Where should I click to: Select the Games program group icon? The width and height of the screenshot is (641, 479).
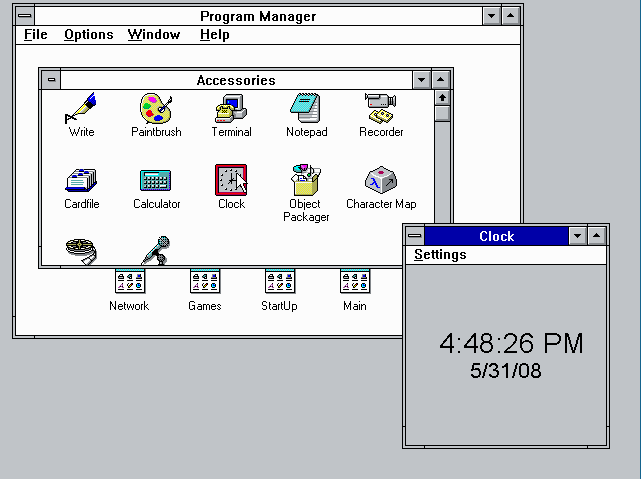pos(205,281)
